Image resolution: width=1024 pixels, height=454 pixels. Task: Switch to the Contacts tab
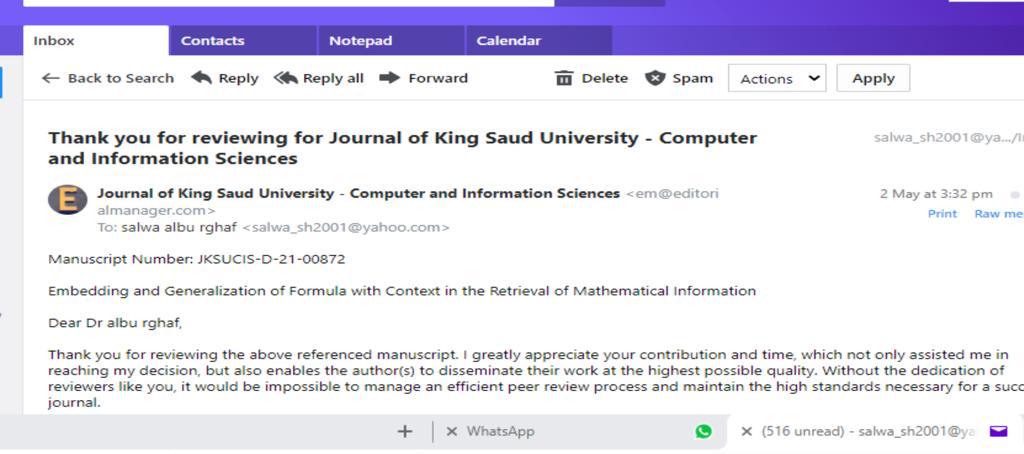tap(213, 41)
